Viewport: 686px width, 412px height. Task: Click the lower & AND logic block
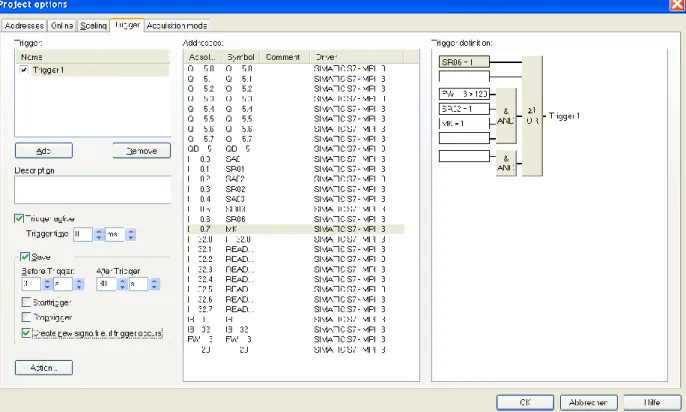(506, 163)
